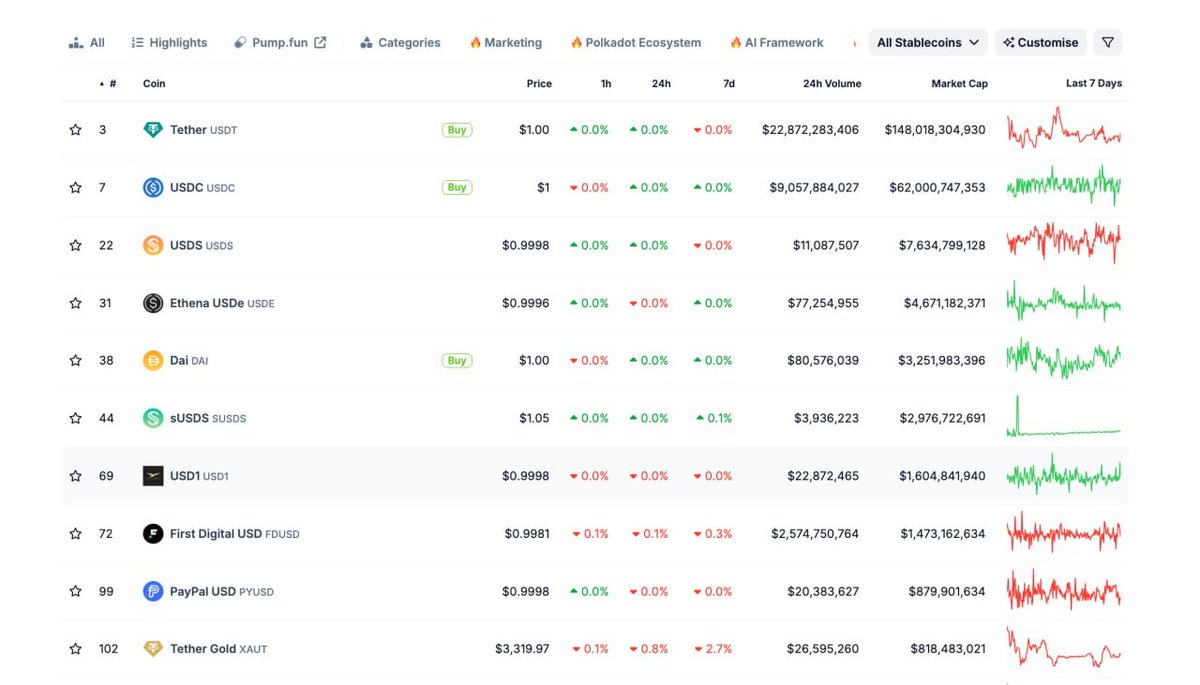Switch to Highlights tab
1200x685 pixels.
point(170,43)
